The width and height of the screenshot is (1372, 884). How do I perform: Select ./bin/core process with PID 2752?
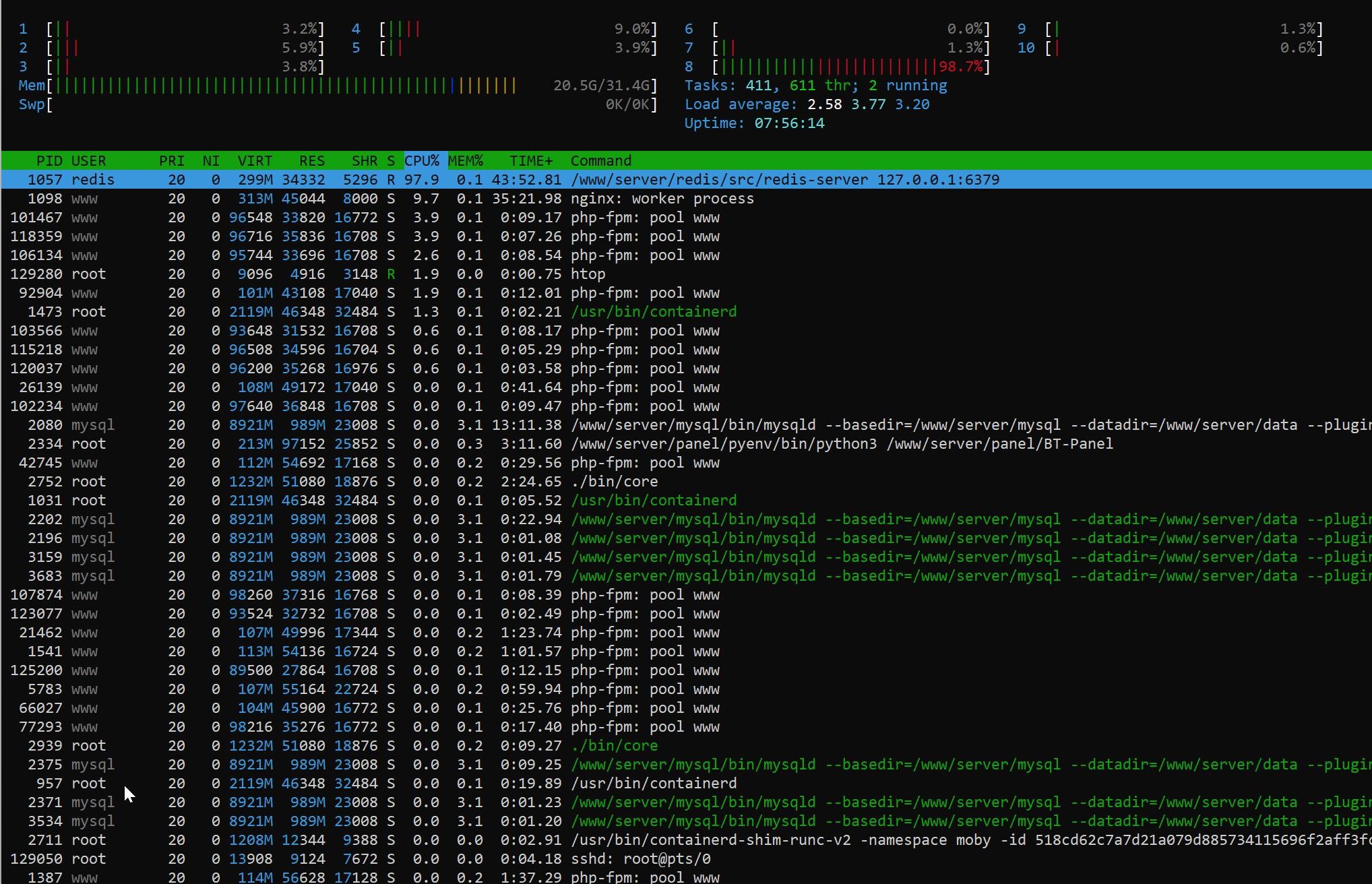pyautogui.click(x=614, y=481)
